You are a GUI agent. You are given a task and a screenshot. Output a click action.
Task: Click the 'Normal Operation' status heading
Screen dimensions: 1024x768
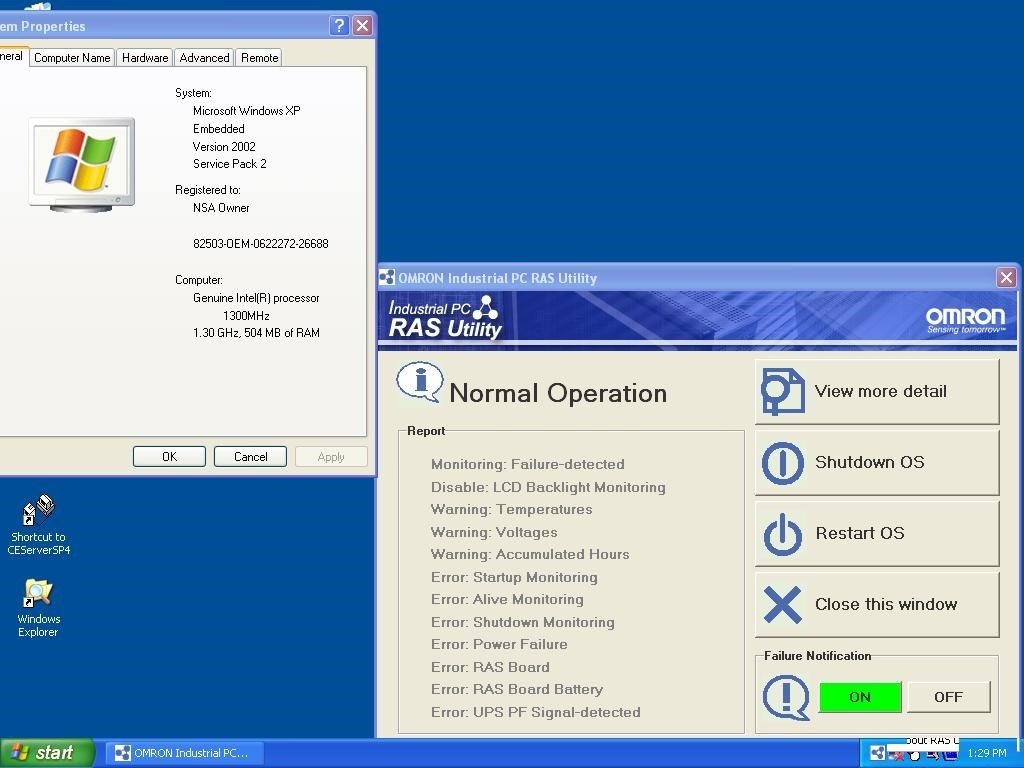(x=558, y=393)
